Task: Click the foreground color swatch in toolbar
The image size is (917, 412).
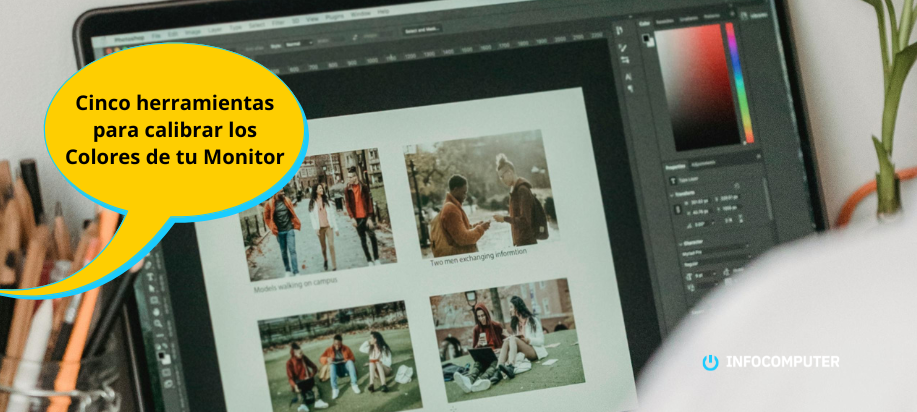Action: click(162, 354)
